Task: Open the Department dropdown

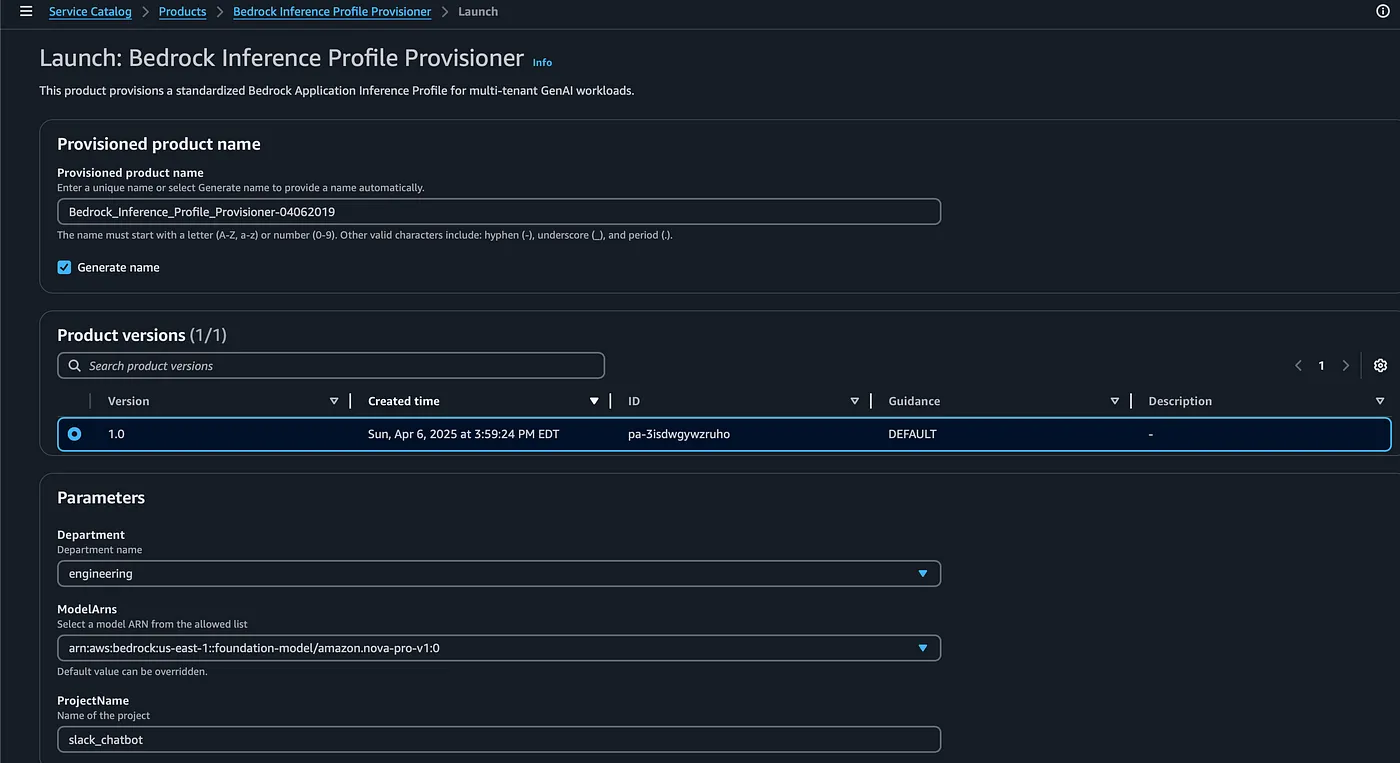Action: pos(499,574)
